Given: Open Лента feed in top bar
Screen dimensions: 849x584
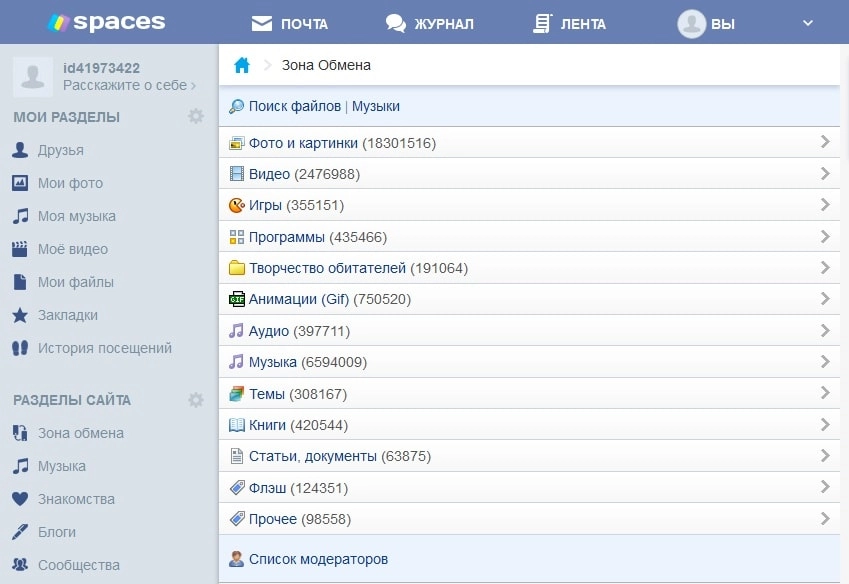Looking at the screenshot, I should tap(569, 23).
